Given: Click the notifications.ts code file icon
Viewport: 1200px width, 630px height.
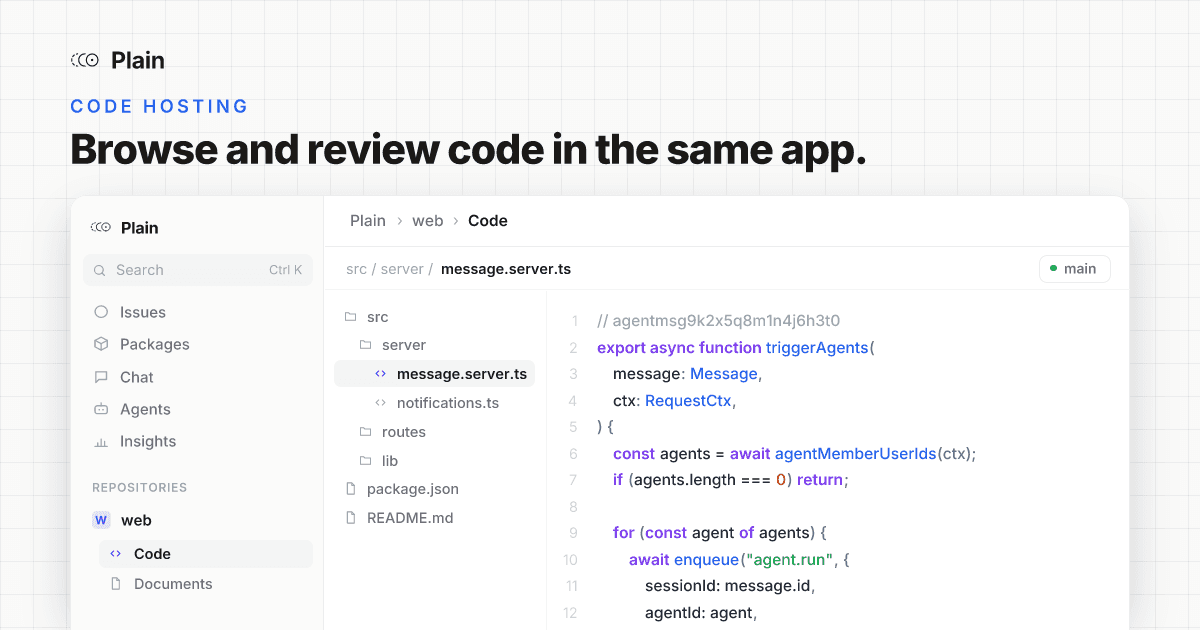Looking at the screenshot, I should (380, 403).
